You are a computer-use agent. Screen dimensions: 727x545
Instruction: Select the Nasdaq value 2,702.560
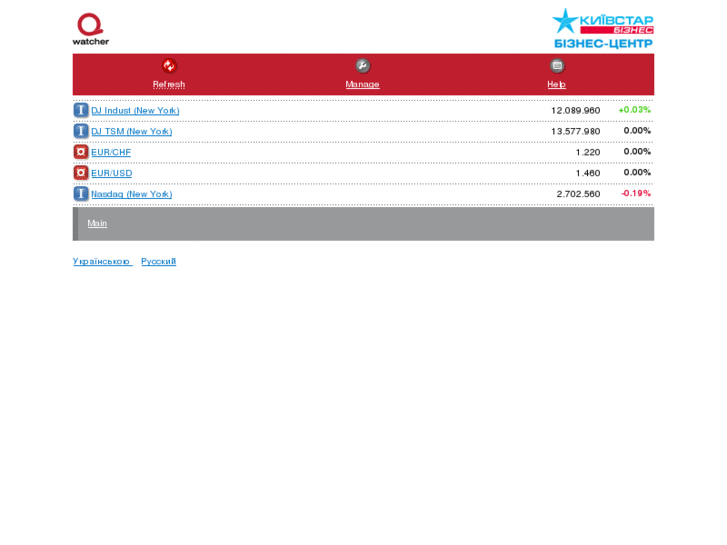coord(578,194)
